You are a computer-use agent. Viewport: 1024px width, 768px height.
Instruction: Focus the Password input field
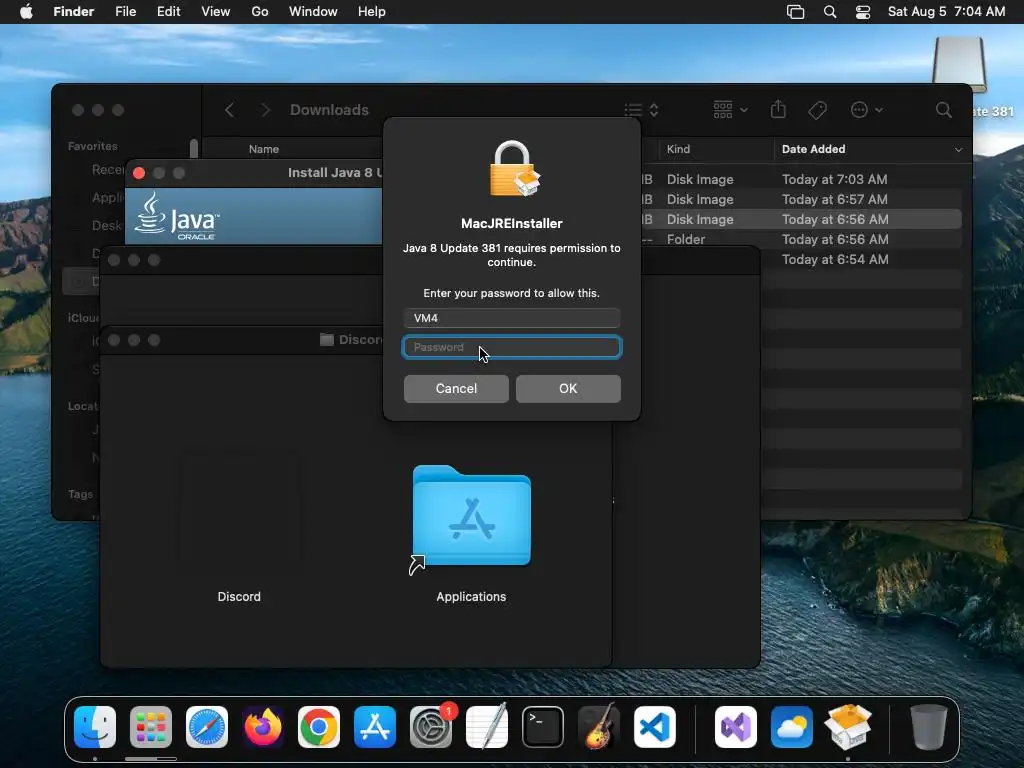tap(512, 347)
